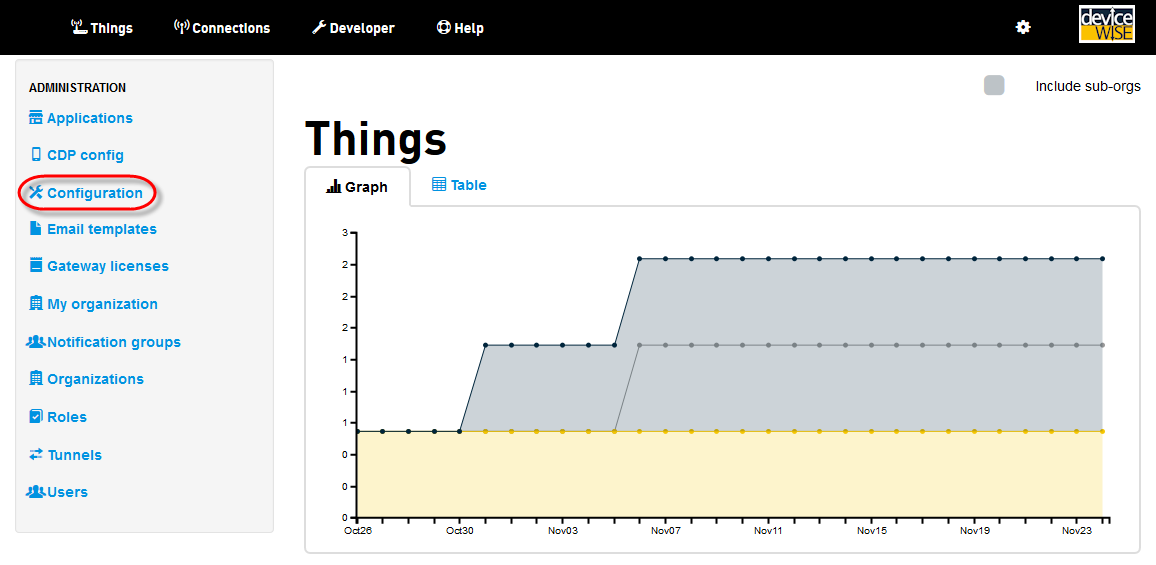This screenshot has height=565, width=1156.
Task: Click the Tunnels arrows icon
Action: pos(36,455)
